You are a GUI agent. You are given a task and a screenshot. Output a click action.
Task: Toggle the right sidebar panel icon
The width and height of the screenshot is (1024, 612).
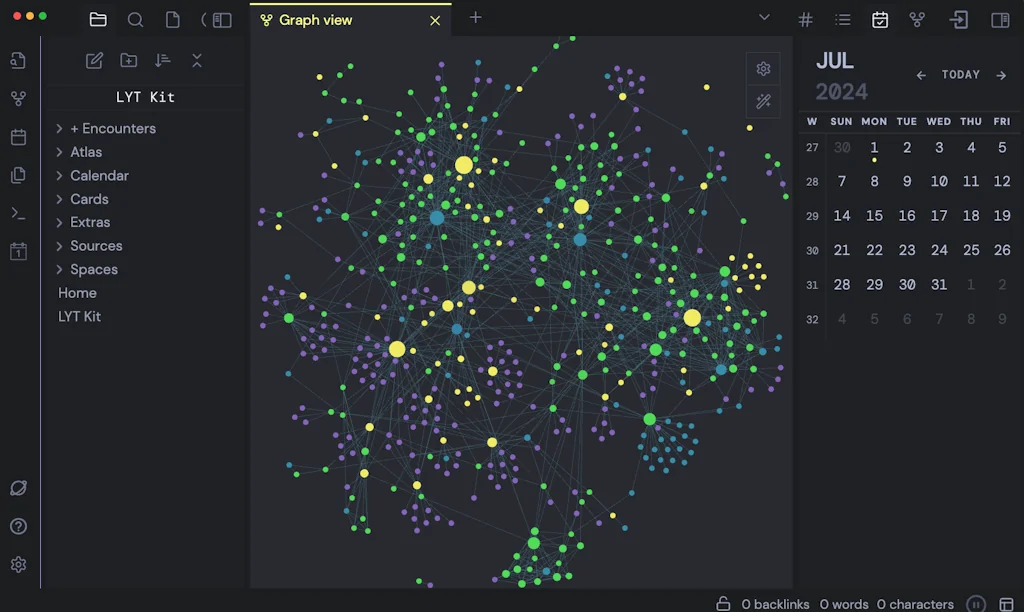coord(1000,20)
